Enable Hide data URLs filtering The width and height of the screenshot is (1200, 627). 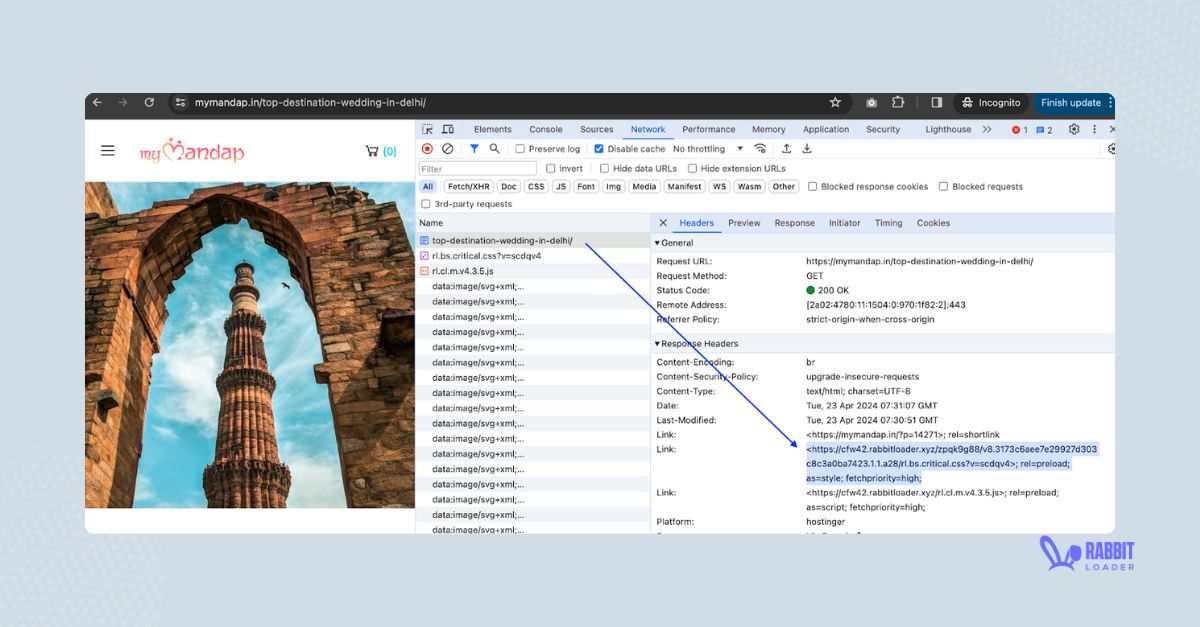click(604, 167)
